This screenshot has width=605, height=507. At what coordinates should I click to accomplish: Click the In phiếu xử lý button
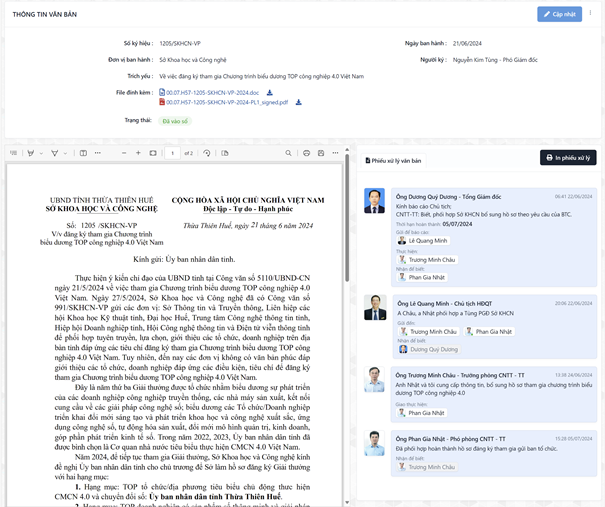(567, 158)
